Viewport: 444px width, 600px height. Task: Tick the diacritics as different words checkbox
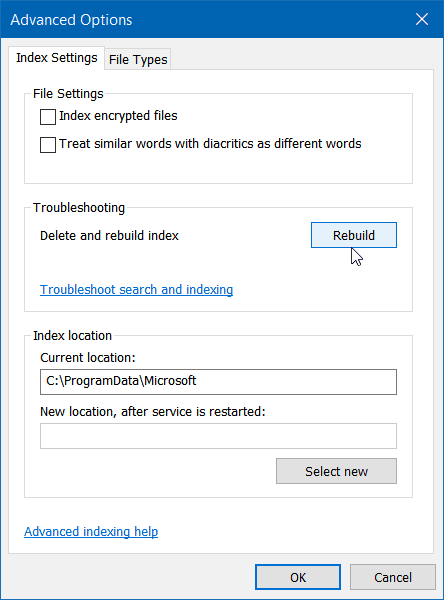point(48,145)
